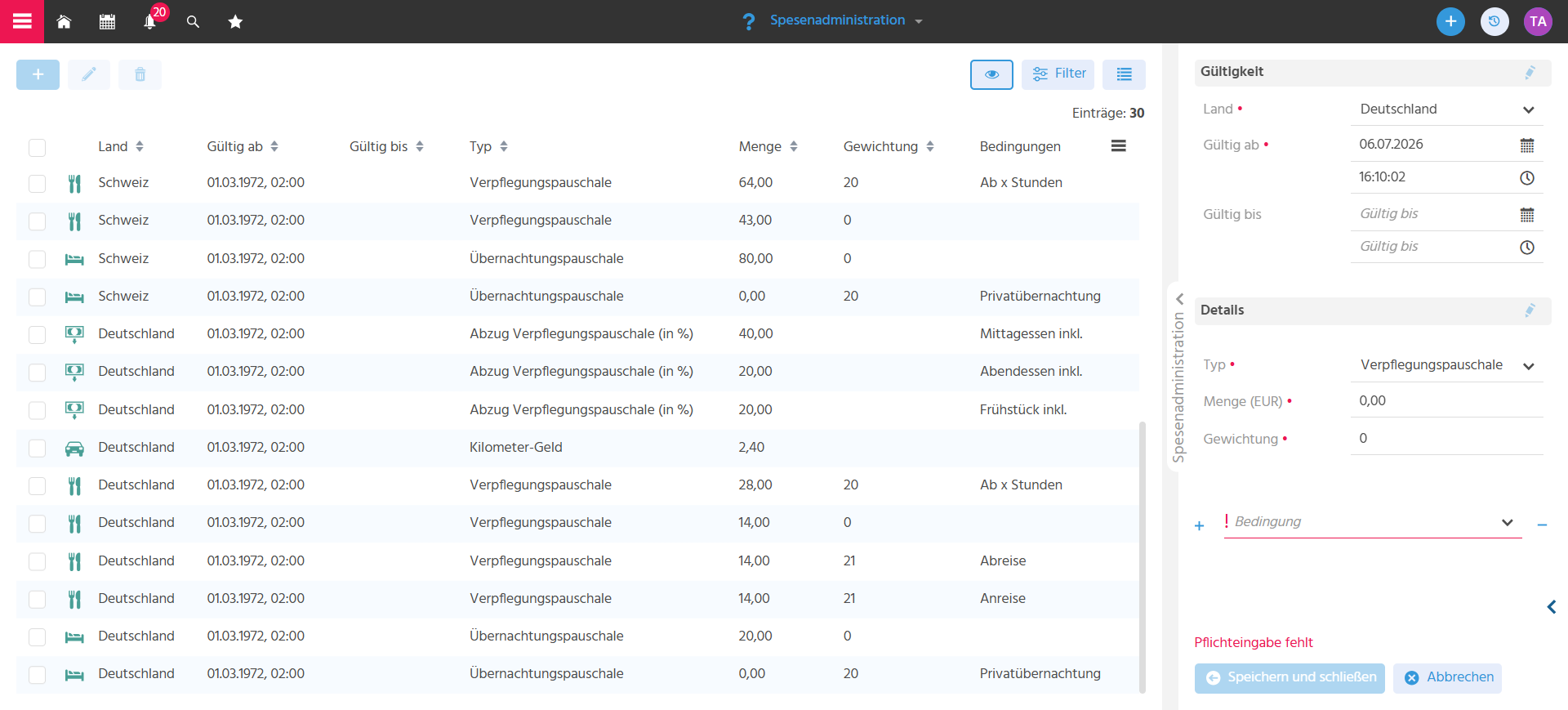This screenshot has width=1568, height=710.
Task: Add another Bedingung with the plus icon
Action: pos(1199,525)
